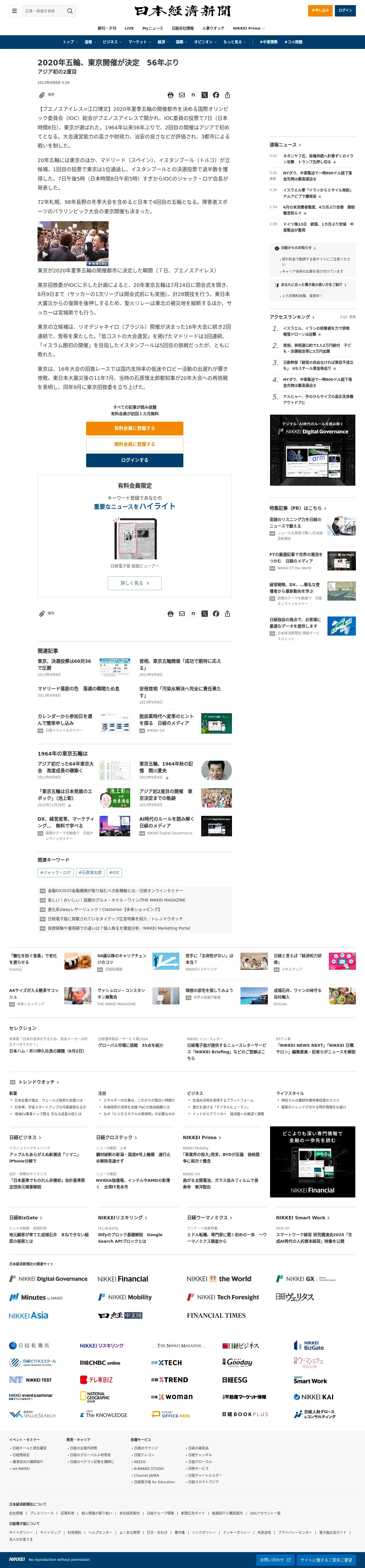Click サイトに関するご意見ご要望 footer button
Viewport: 365px width, 1568px height.
(326, 1559)
